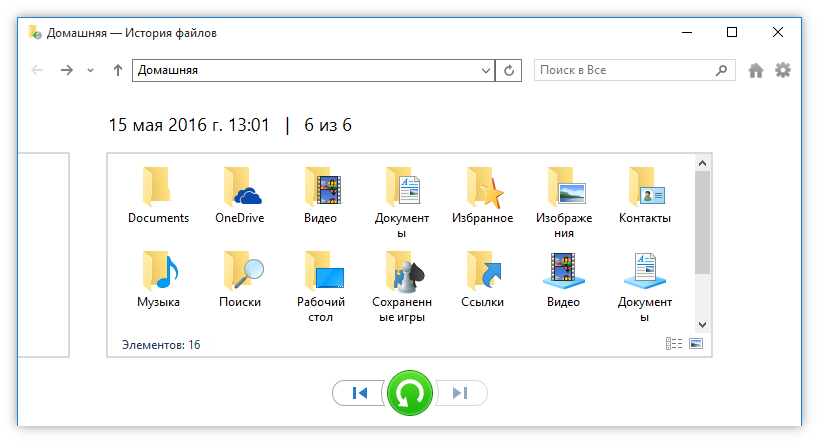
Task: Select the Музыка folder
Action: coord(158,279)
